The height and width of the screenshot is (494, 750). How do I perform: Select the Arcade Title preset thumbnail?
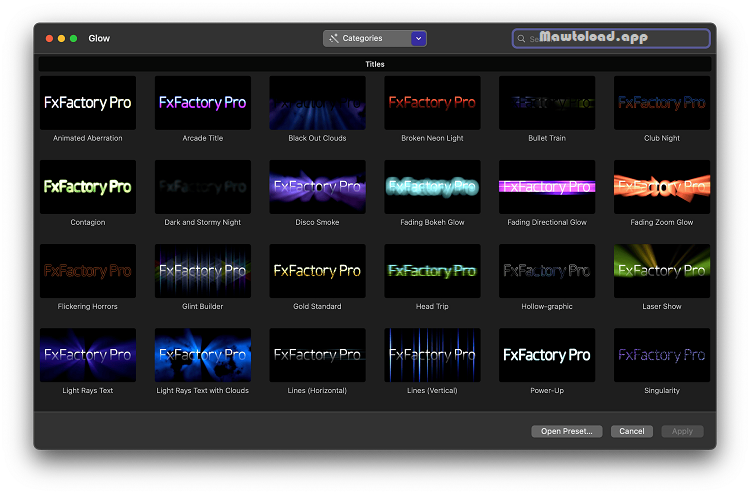[x=203, y=103]
